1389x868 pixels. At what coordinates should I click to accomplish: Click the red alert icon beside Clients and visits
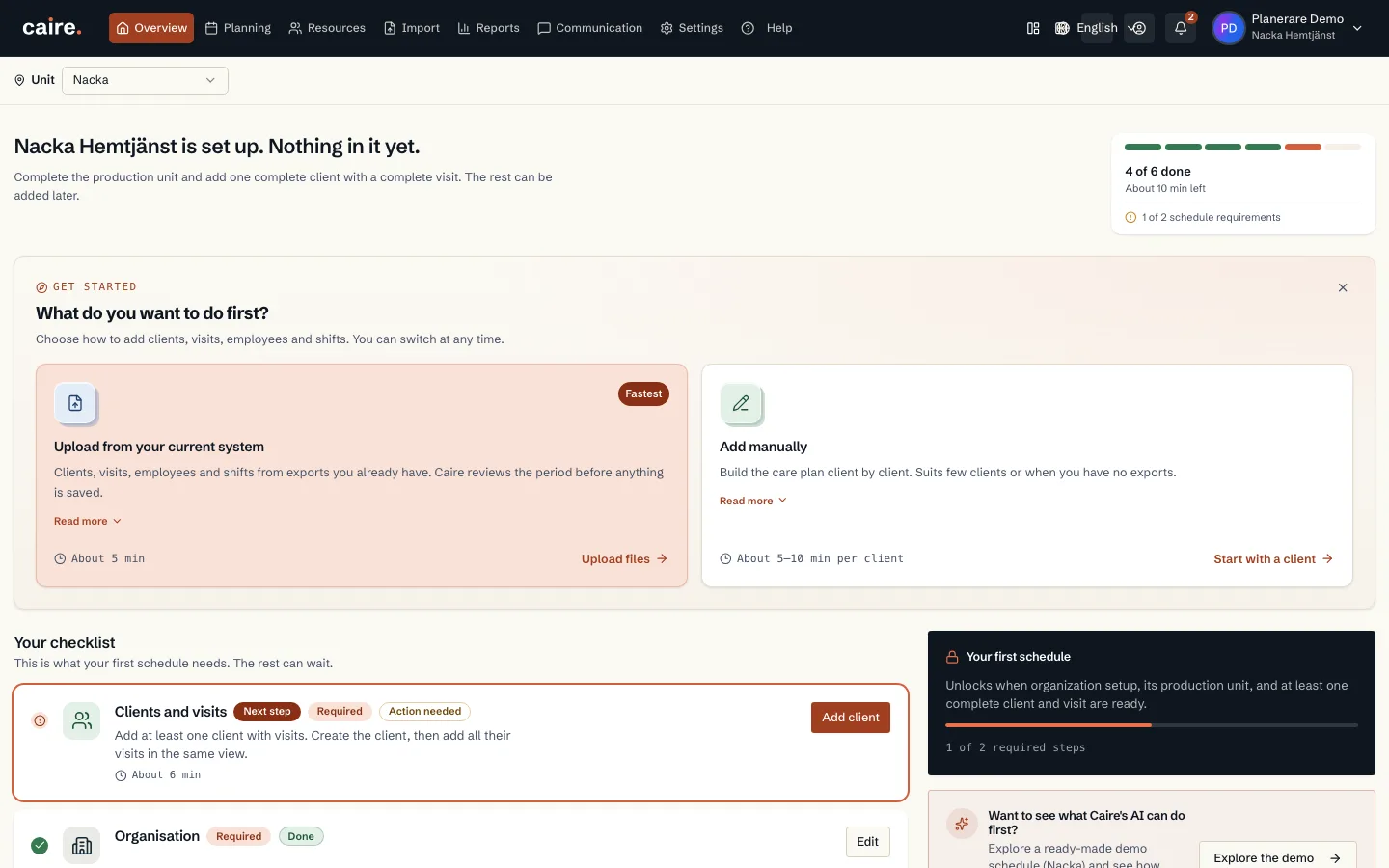(40, 720)
